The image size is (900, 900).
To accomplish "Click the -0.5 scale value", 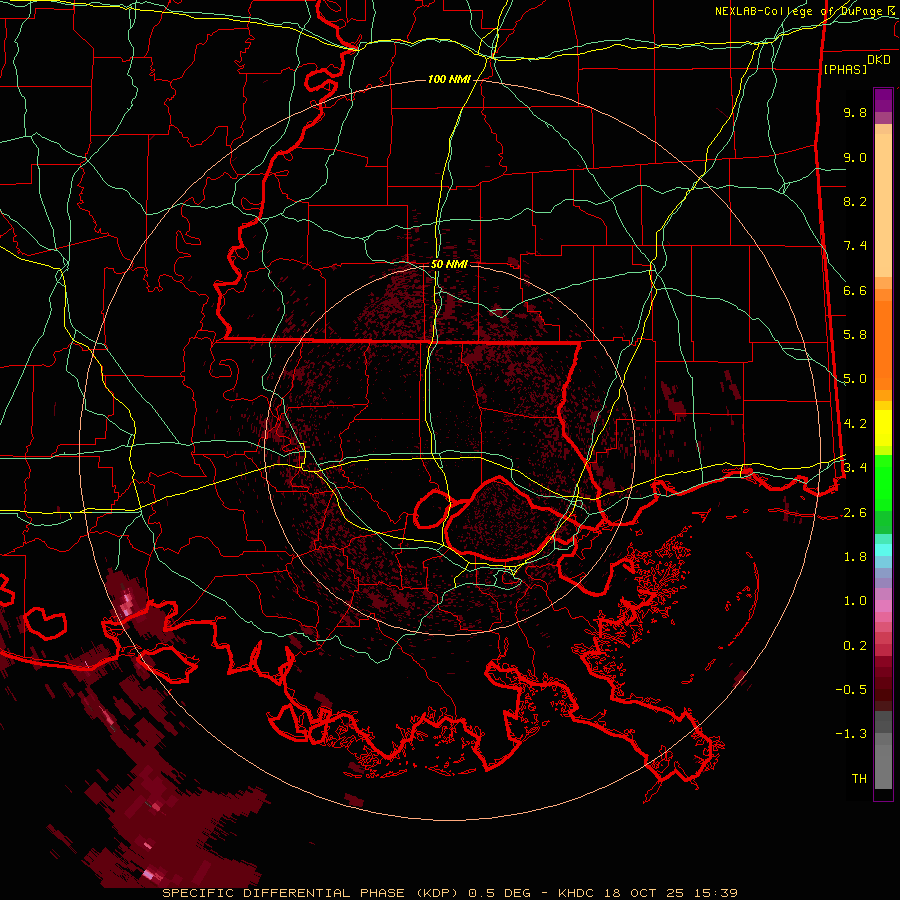I will pyautogui.click(x=851, y=690).
